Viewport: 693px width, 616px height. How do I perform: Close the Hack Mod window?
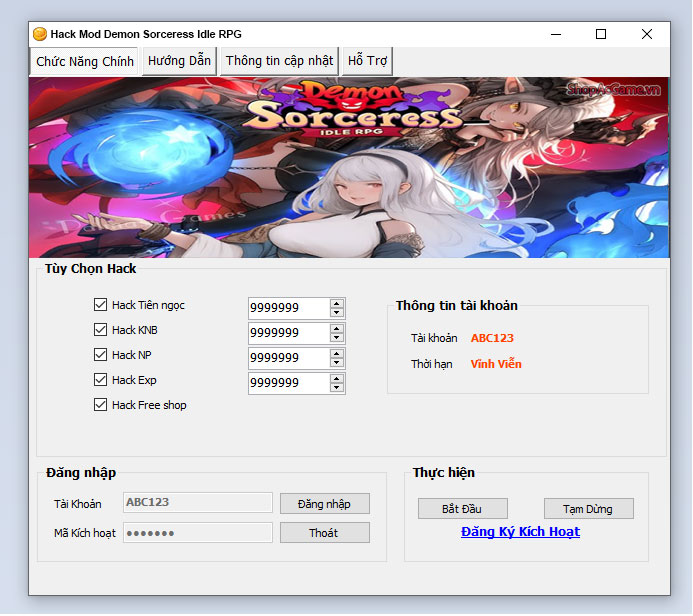647,34
